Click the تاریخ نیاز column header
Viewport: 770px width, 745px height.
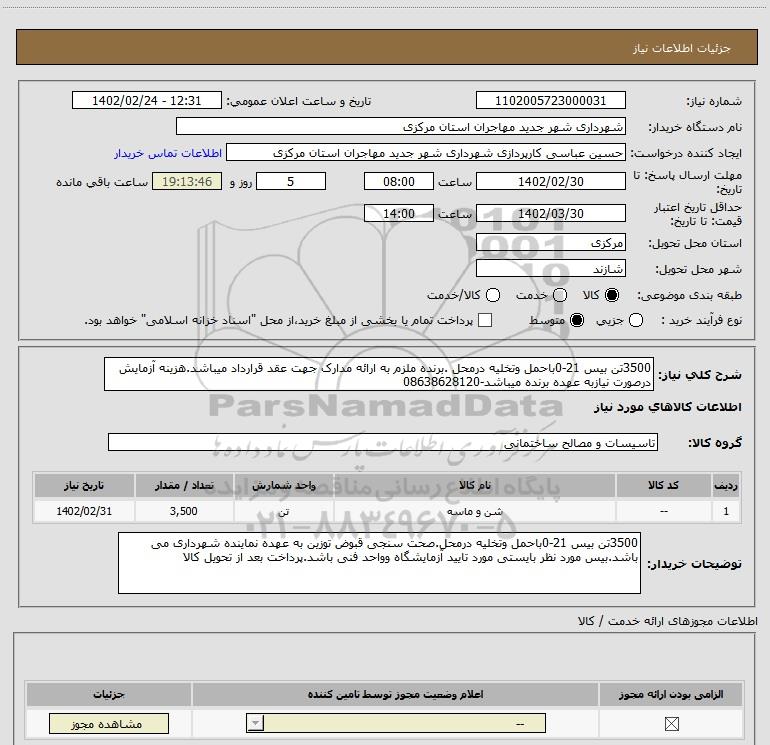click(x=84, y=485)
